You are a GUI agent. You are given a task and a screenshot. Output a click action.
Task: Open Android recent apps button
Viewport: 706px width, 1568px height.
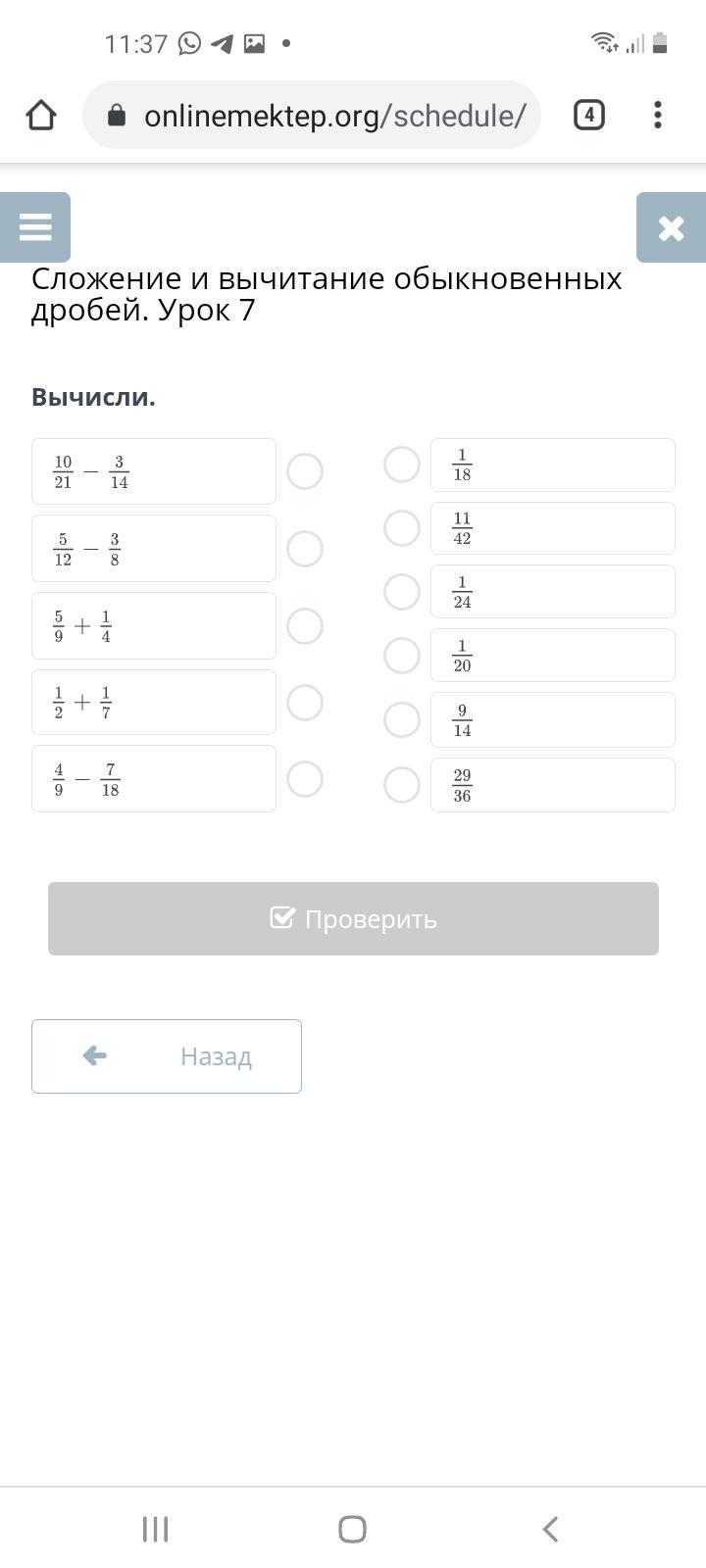(x=155, y=1529)
